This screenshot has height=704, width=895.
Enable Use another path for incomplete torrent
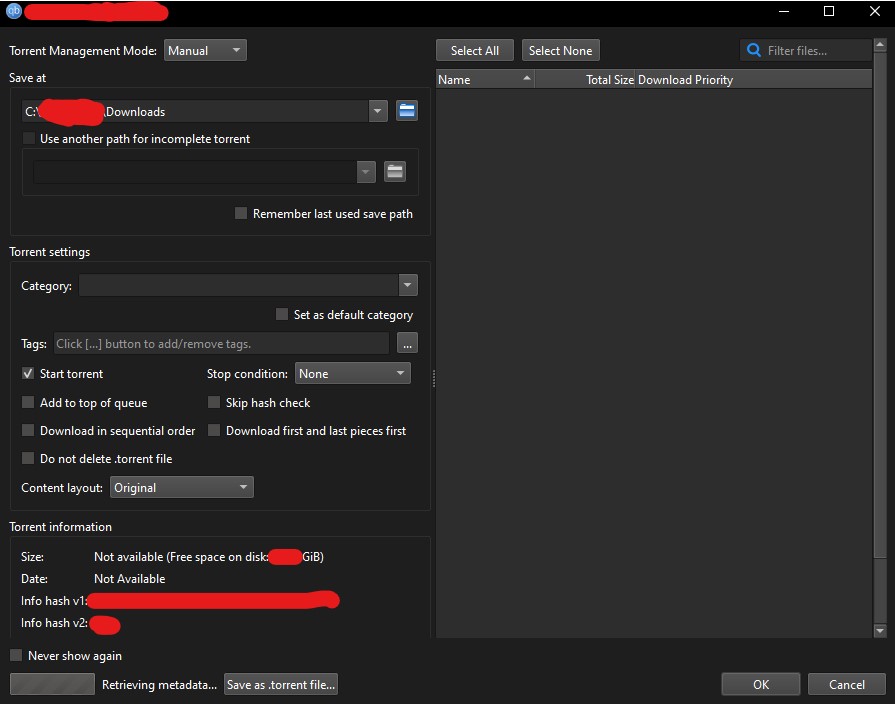[29, 138]
